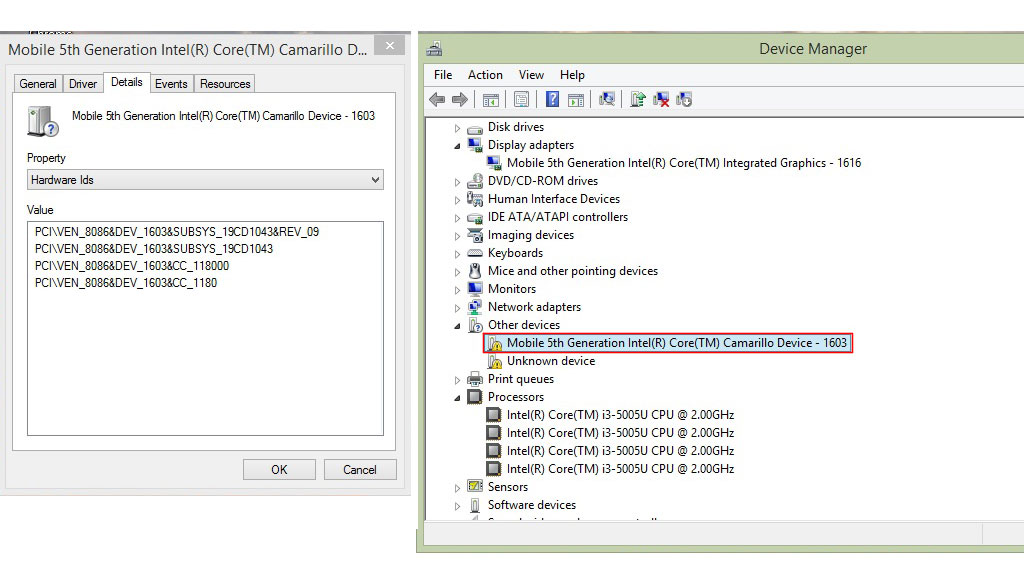Click the Other devices question-mark icon
1024x576 pixels.
(475, 325)
